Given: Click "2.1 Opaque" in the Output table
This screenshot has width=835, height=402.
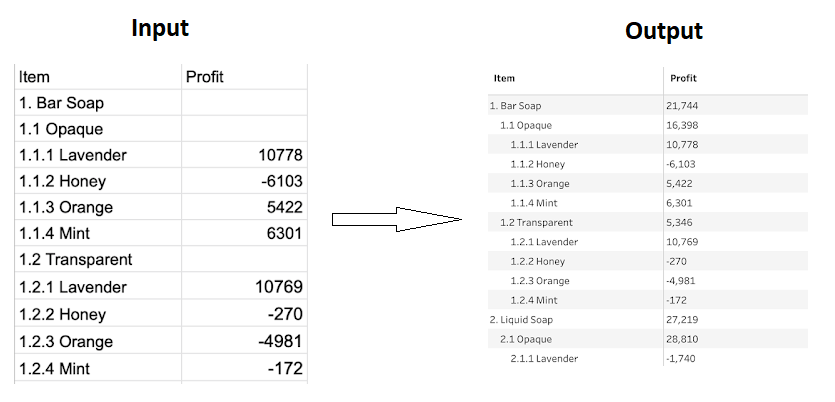Looking at the screenshot, I should [x=526, y=339].
